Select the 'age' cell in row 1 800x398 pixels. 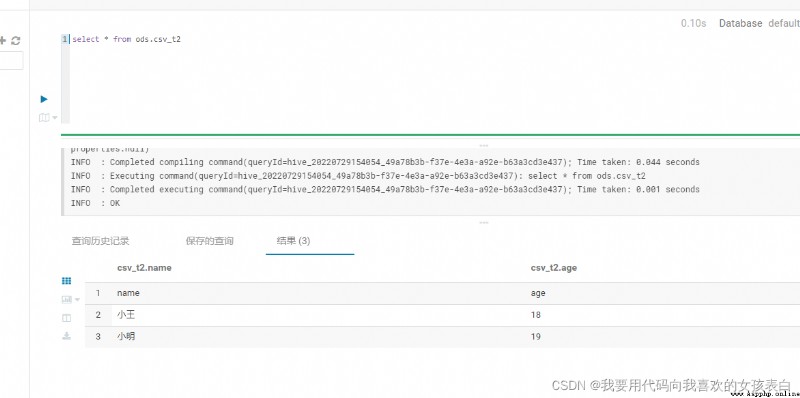(x=538, y=293)
